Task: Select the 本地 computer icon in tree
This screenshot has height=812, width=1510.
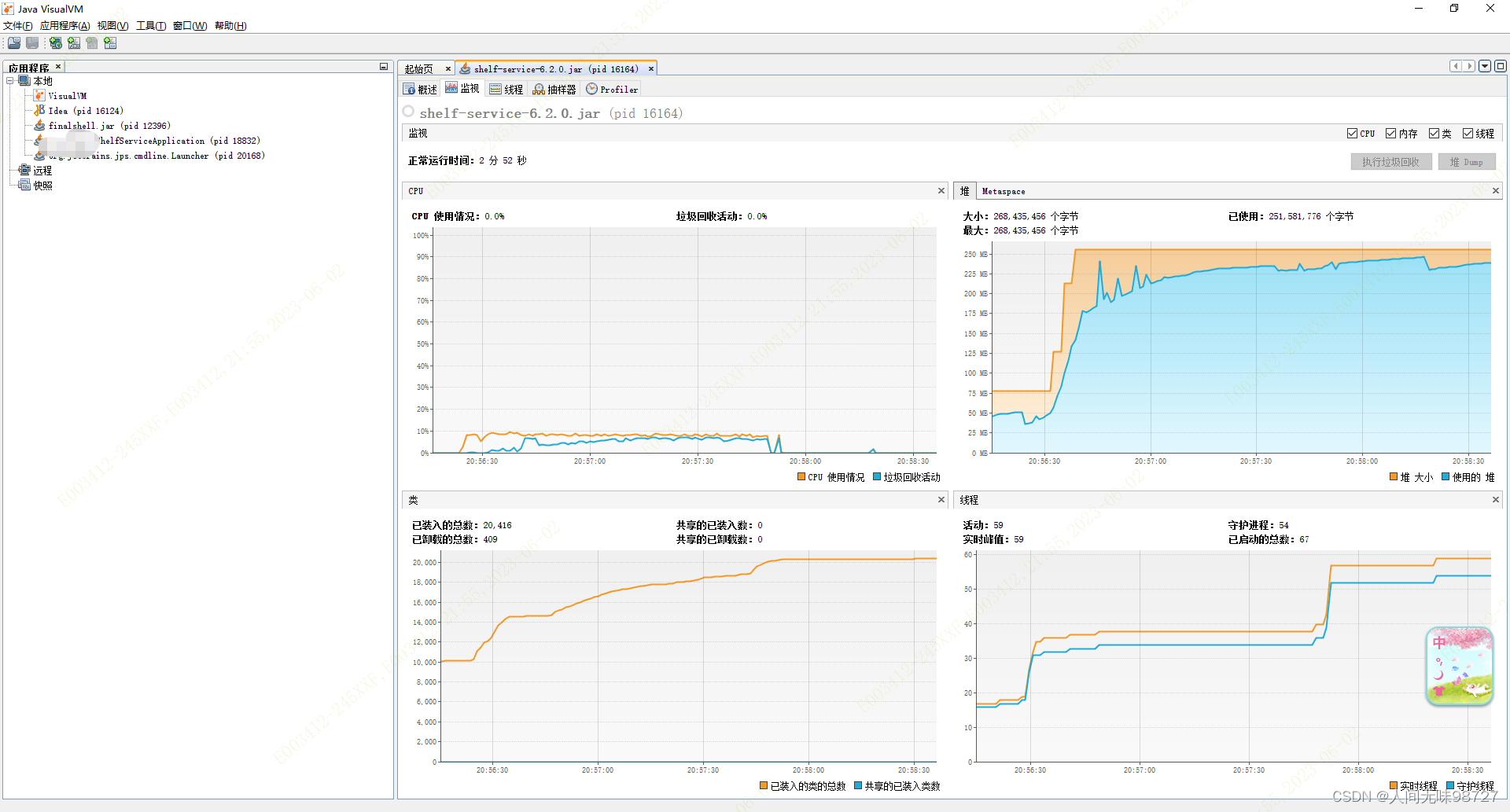Action: 24,81
